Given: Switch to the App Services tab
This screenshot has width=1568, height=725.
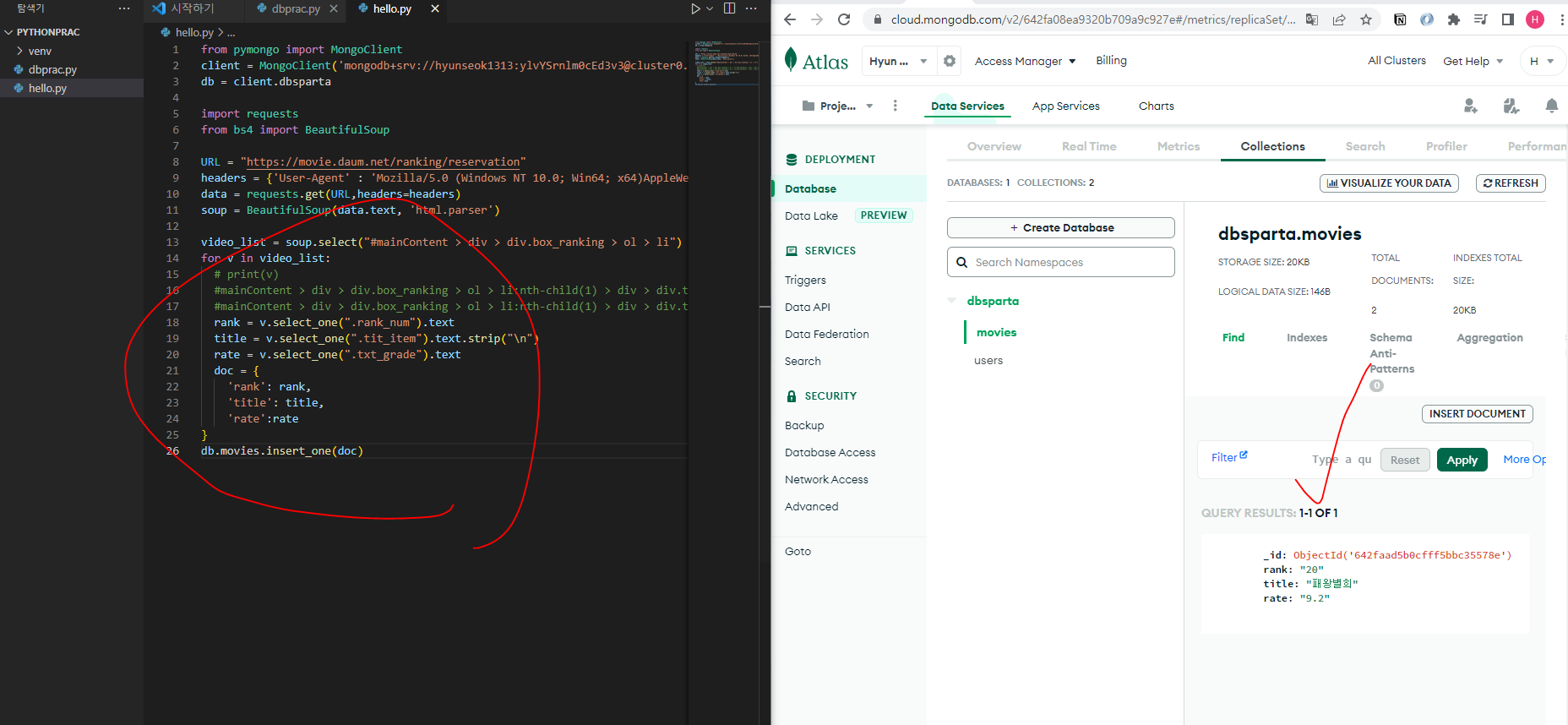Looking at the screenshot, I should [x=1066, y=106].
